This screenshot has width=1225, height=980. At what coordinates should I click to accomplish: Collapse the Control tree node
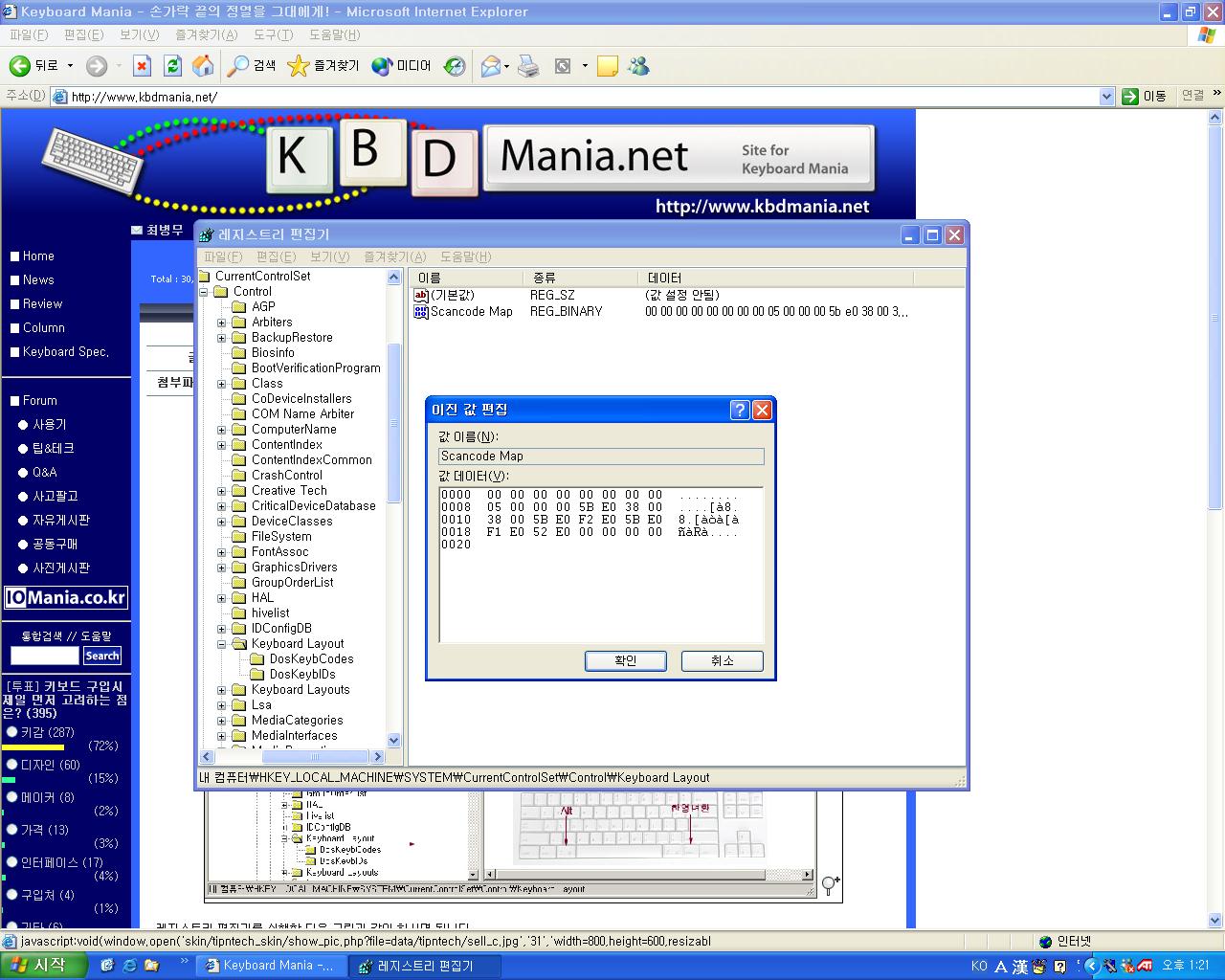tap(204, 292)
